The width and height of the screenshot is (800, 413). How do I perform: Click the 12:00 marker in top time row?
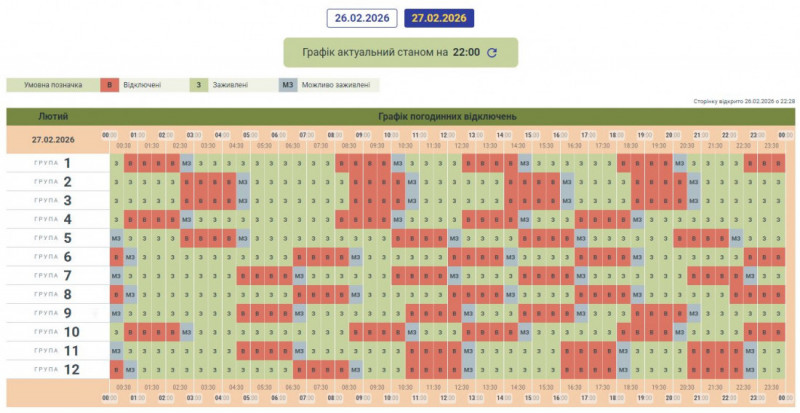pos(447,134)
